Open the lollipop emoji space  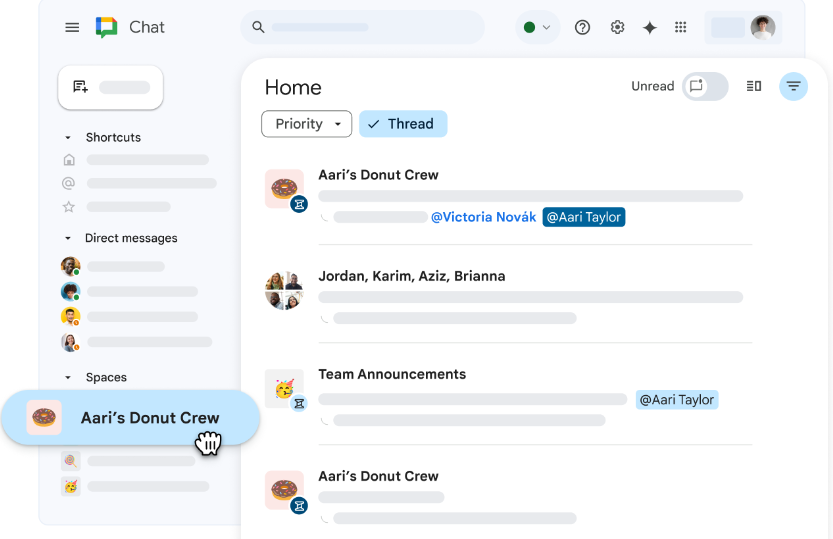(71, 460)
